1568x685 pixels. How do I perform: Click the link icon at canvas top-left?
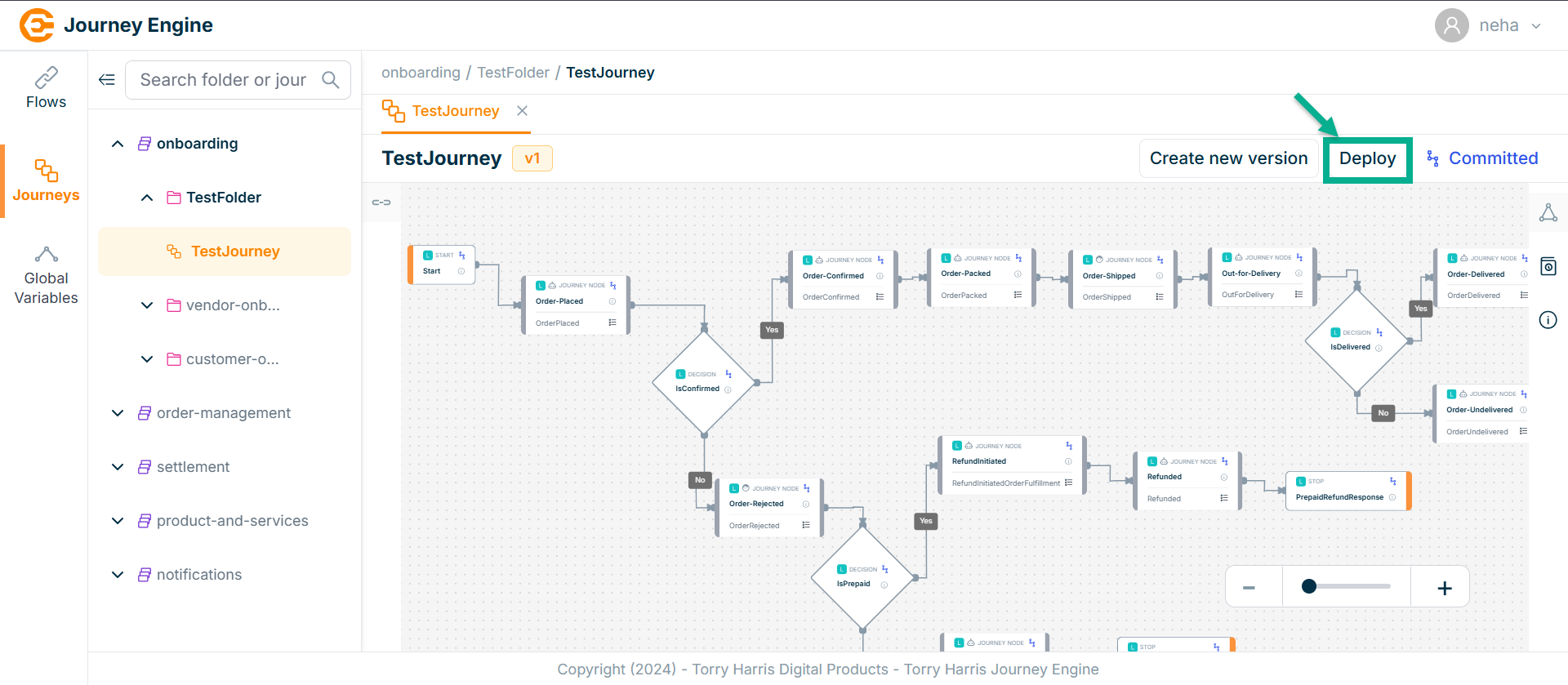click(381, 202)
